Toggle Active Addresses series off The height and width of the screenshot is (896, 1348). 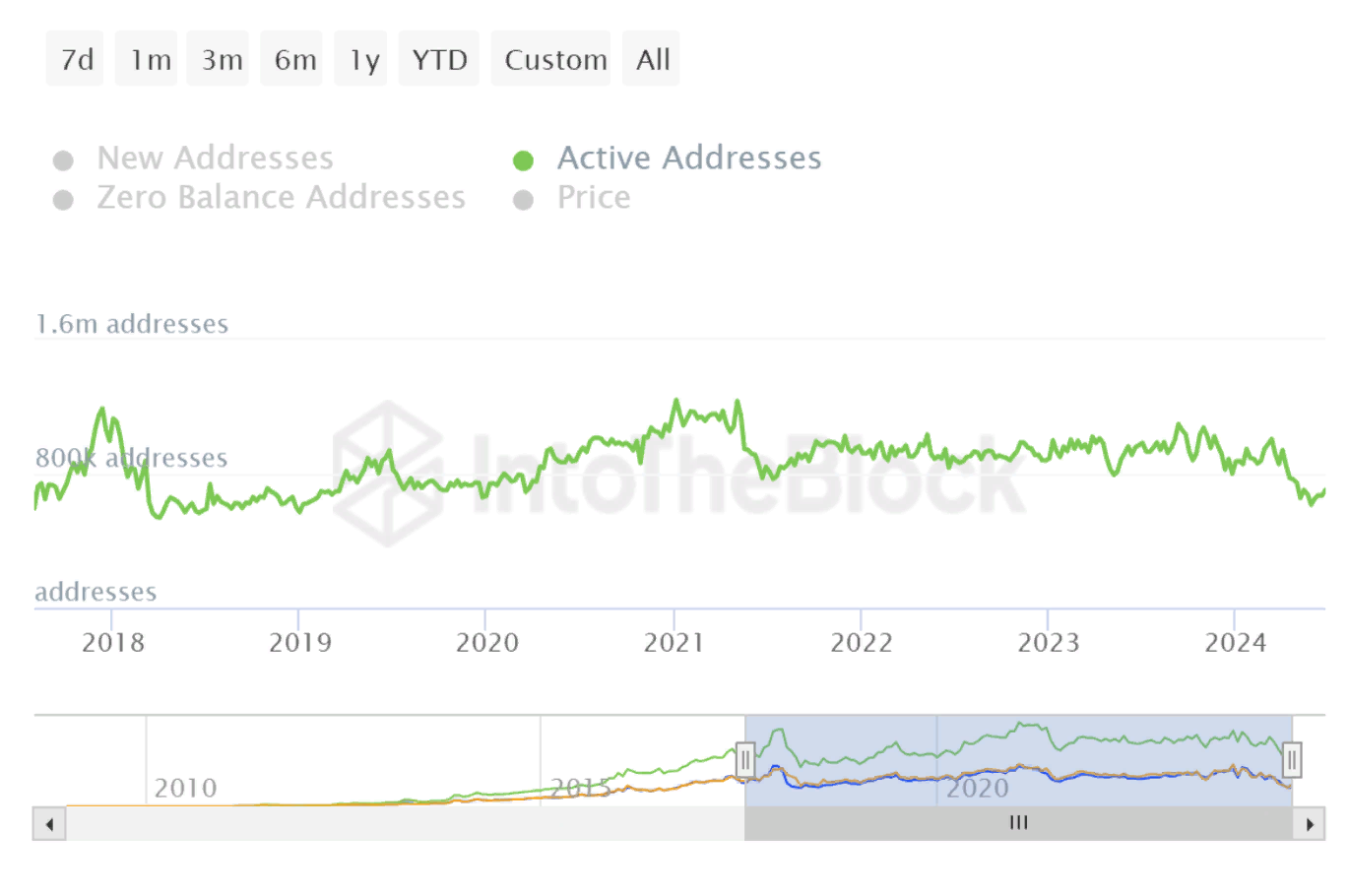coord(688,159)
